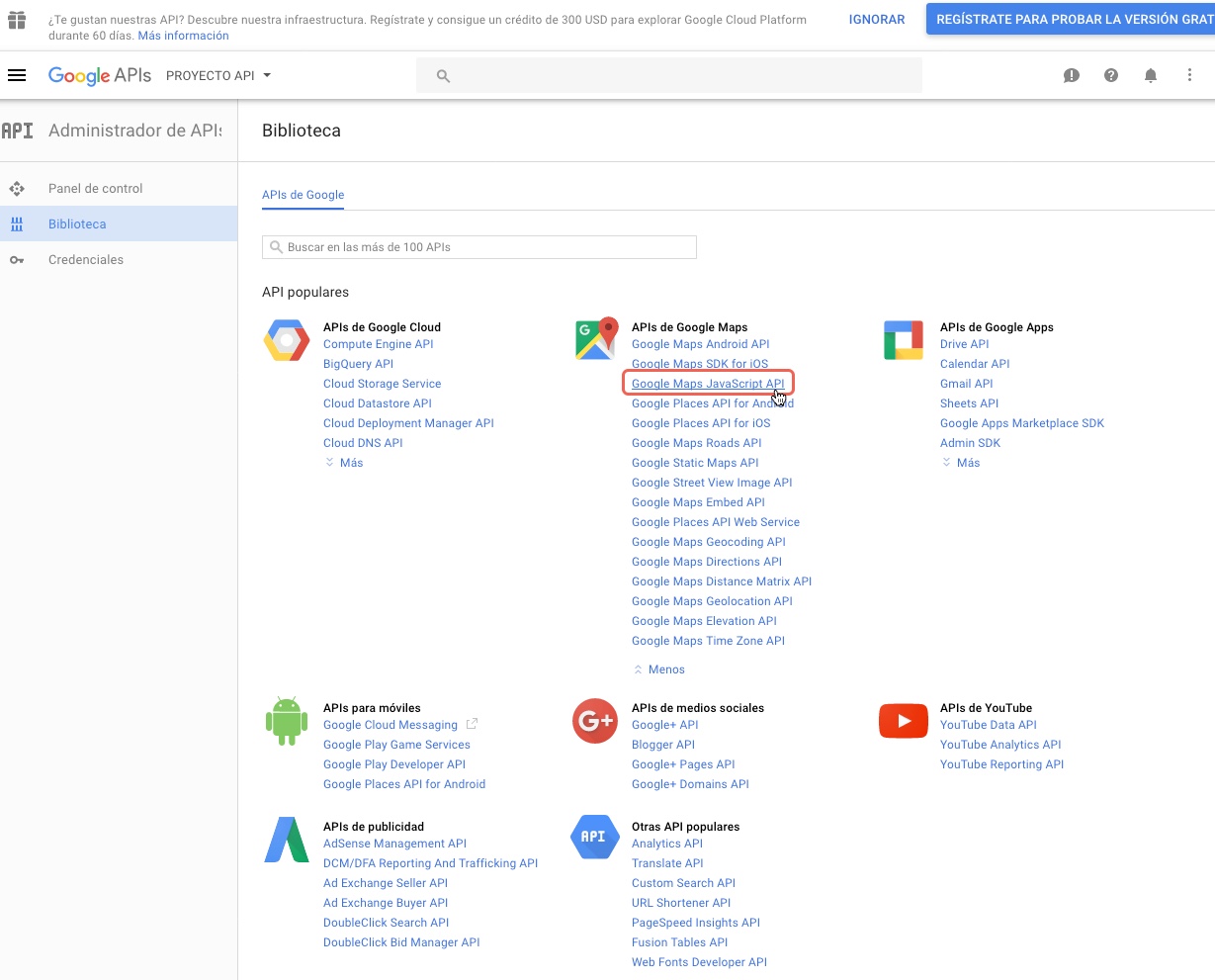Click the Biblioteca sidebar icon

pyautogui.click(x=17, y=224)
